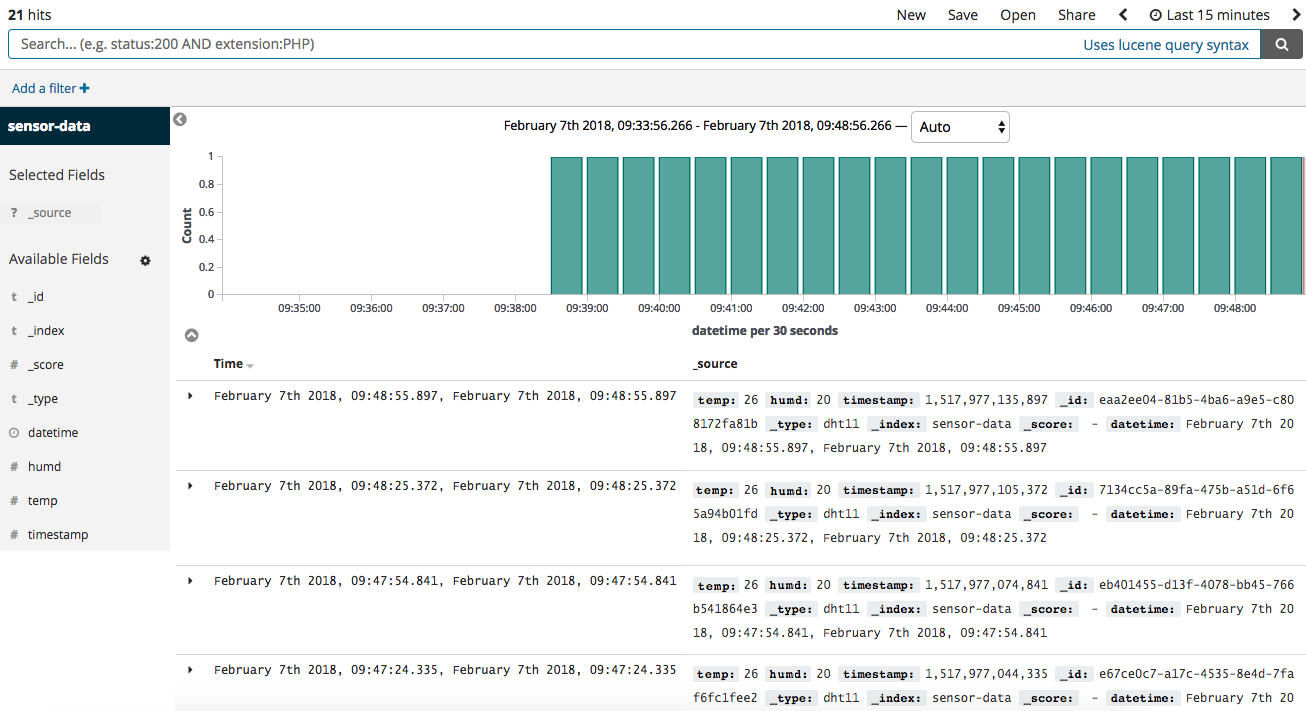Click the _index field letter icon
The image size is (1306, 711).
click(13, 331)
